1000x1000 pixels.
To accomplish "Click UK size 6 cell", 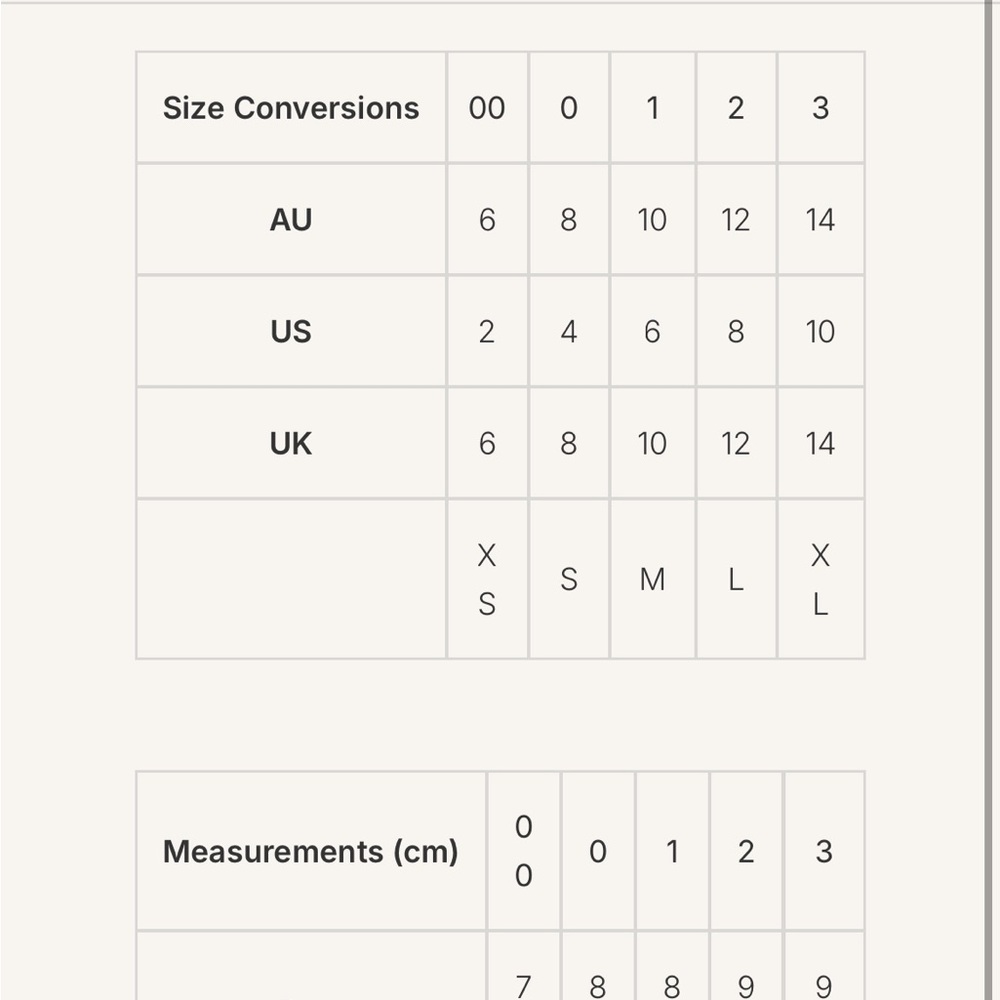I will point(487,443).
